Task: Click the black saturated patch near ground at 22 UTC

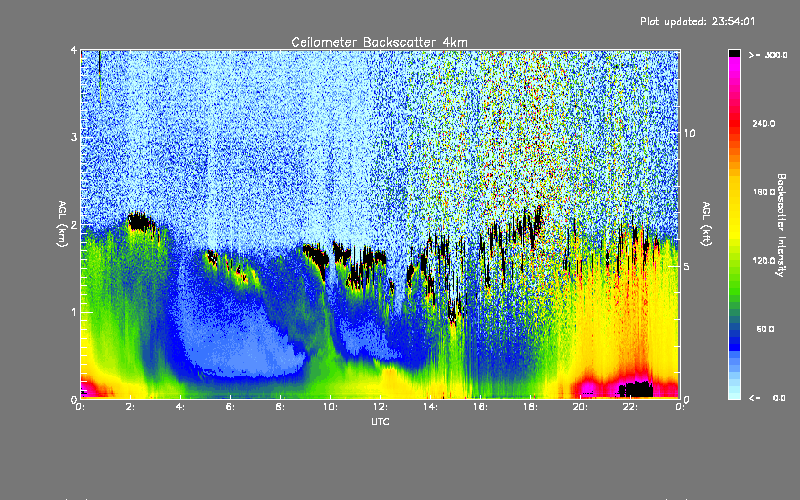Action: pos(636,389)
